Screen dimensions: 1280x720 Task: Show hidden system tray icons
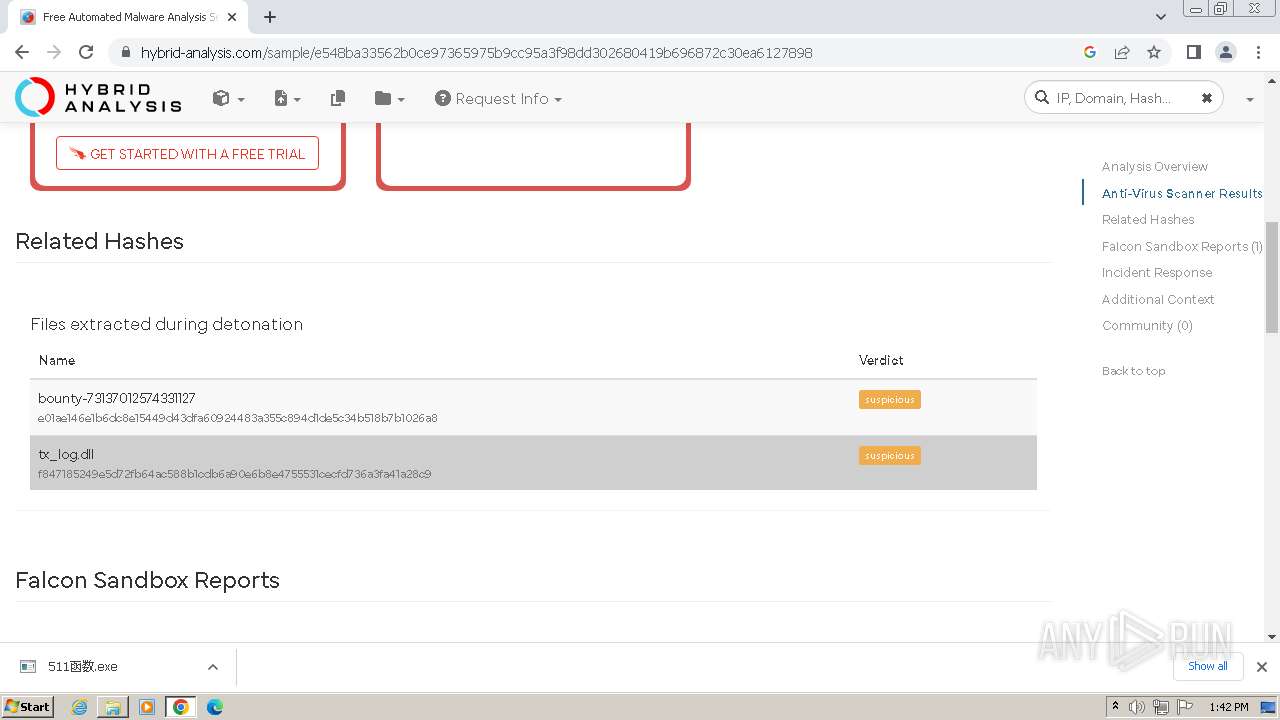click(1115, 707)
